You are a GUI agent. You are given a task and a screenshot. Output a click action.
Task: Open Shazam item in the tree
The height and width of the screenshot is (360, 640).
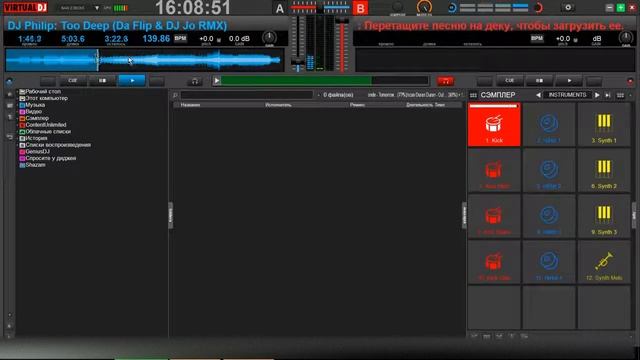point(32,165)
